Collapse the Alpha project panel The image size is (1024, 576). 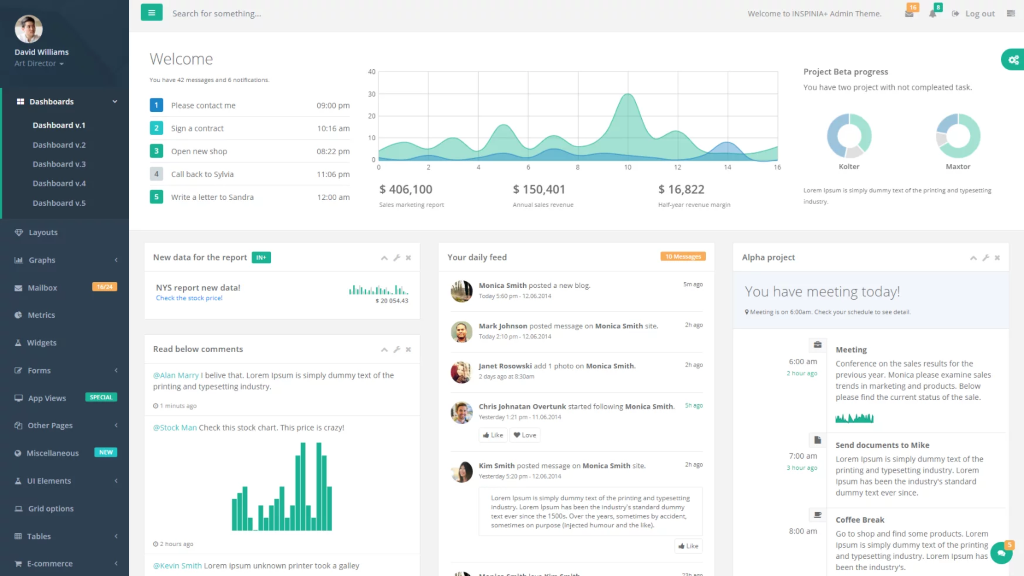coord(973,258)
